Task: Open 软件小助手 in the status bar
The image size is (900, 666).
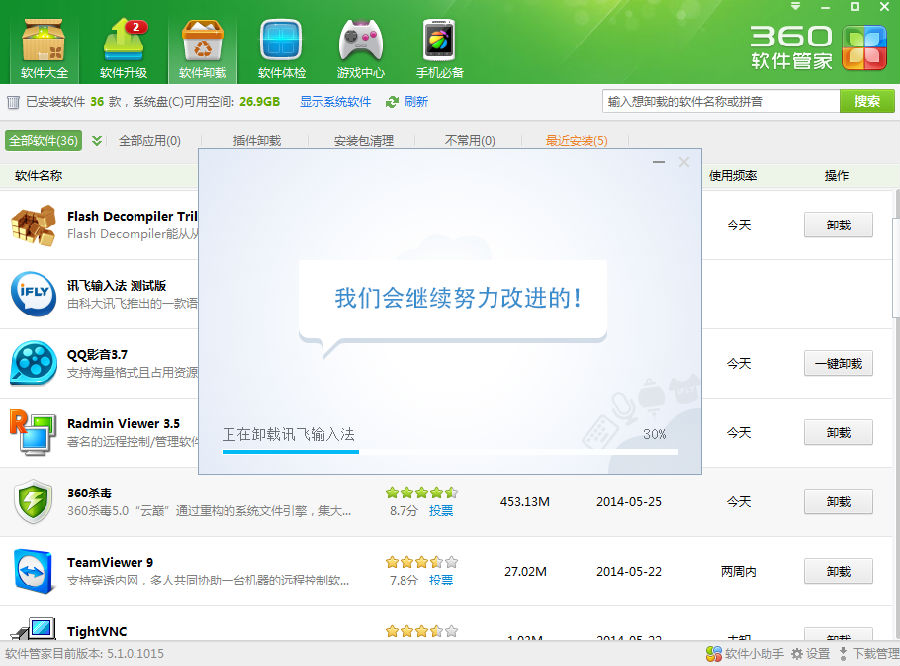Action: [744, 654]
